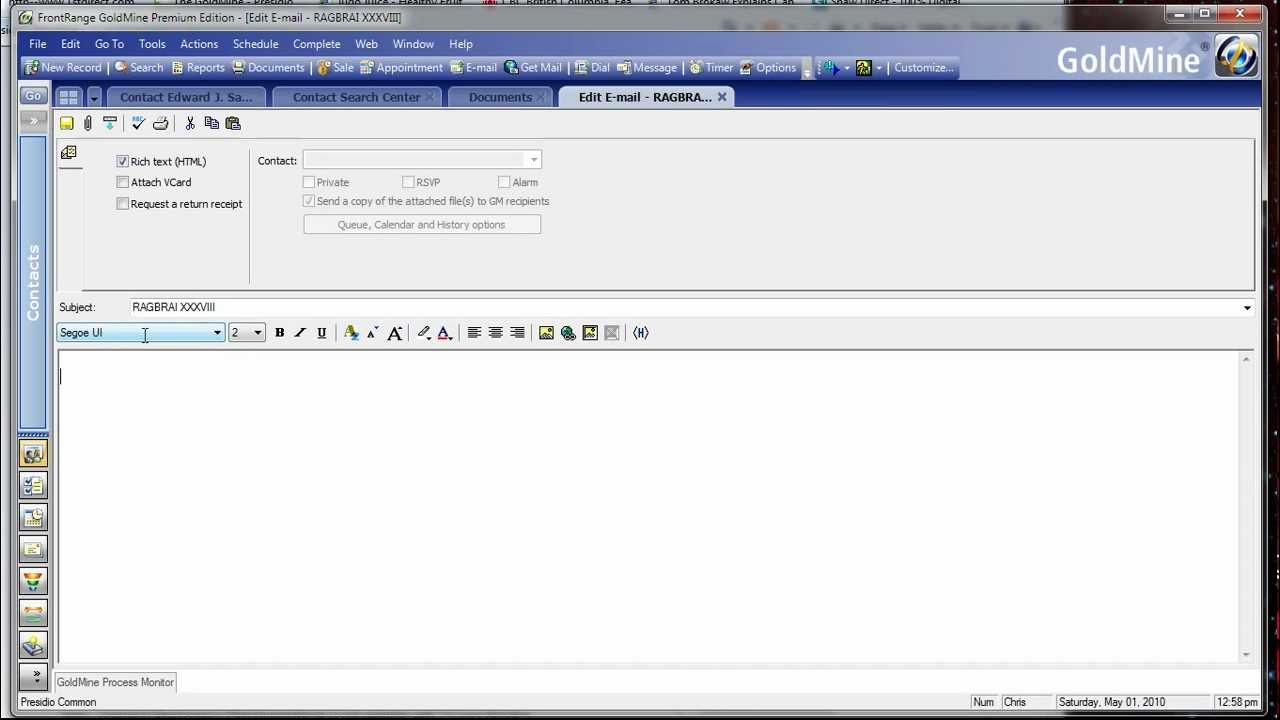Open the Schedule menu

pyautogui.click(x=255, y=44)
